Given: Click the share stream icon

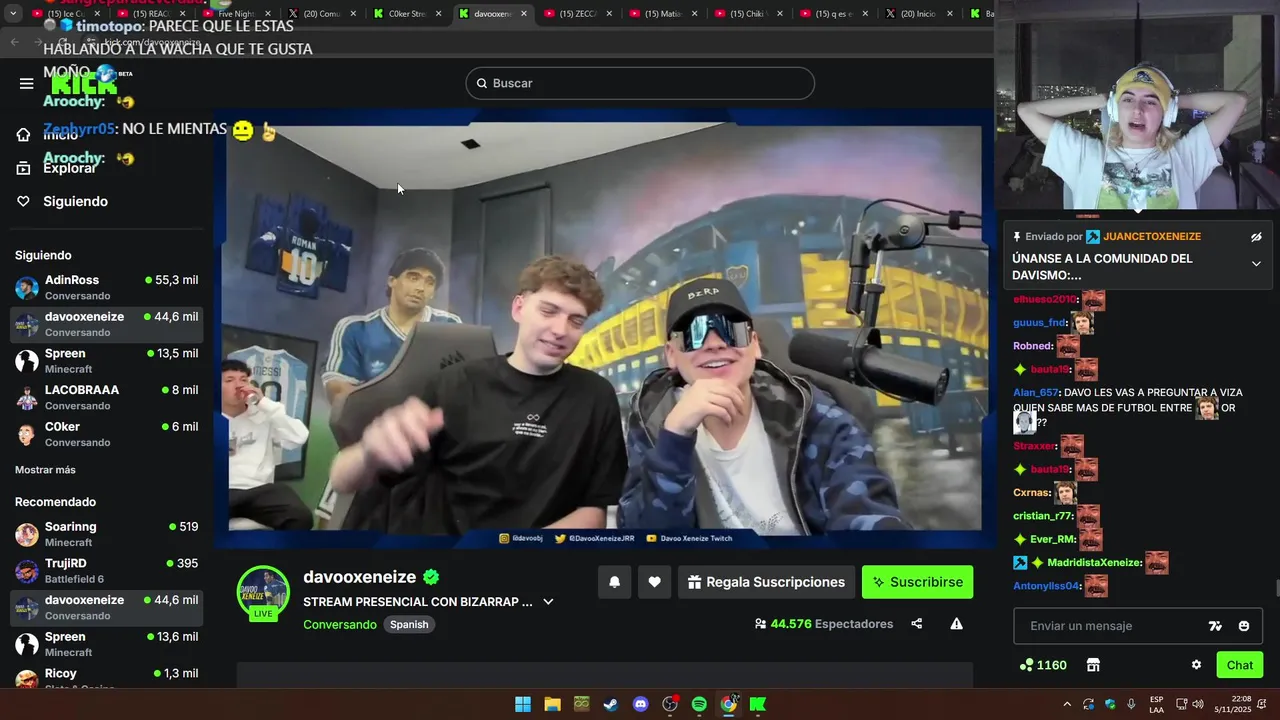Looking at the screenshot, I should coord(917,624).
